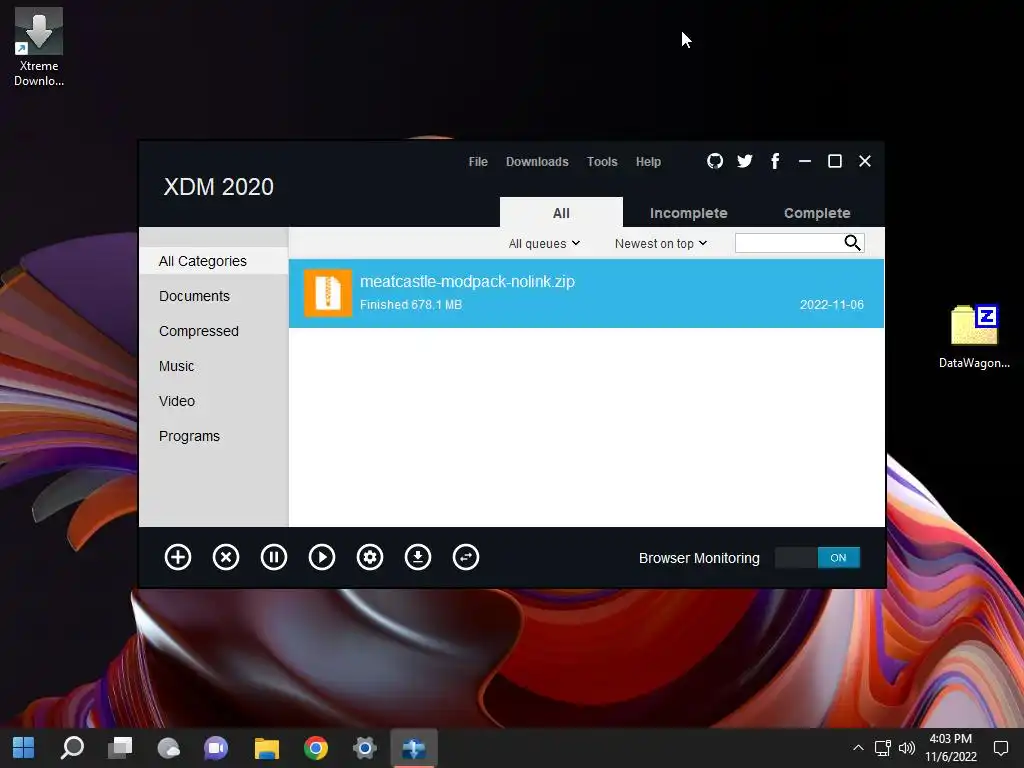Open the Widgets taskbar icon
Screen dimensions: 1024x768
pyautogui.click(x=168, y=748)
